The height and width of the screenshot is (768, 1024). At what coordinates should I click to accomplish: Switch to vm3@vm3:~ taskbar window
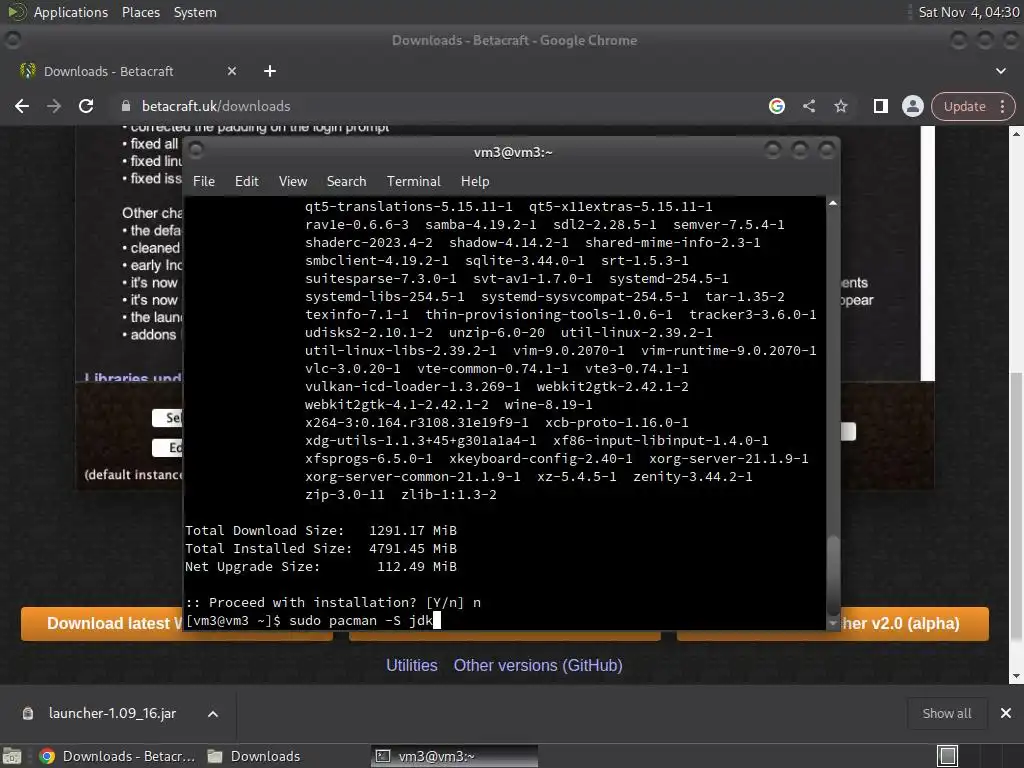pos(455,756)
